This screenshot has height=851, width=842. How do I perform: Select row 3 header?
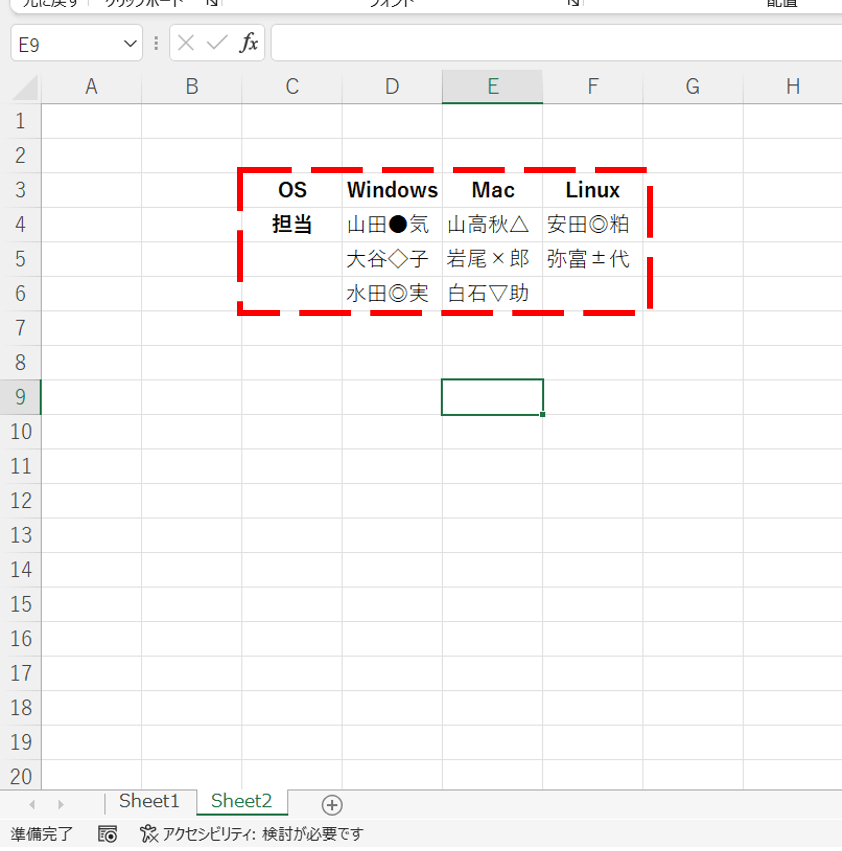[x=21, y=190]
